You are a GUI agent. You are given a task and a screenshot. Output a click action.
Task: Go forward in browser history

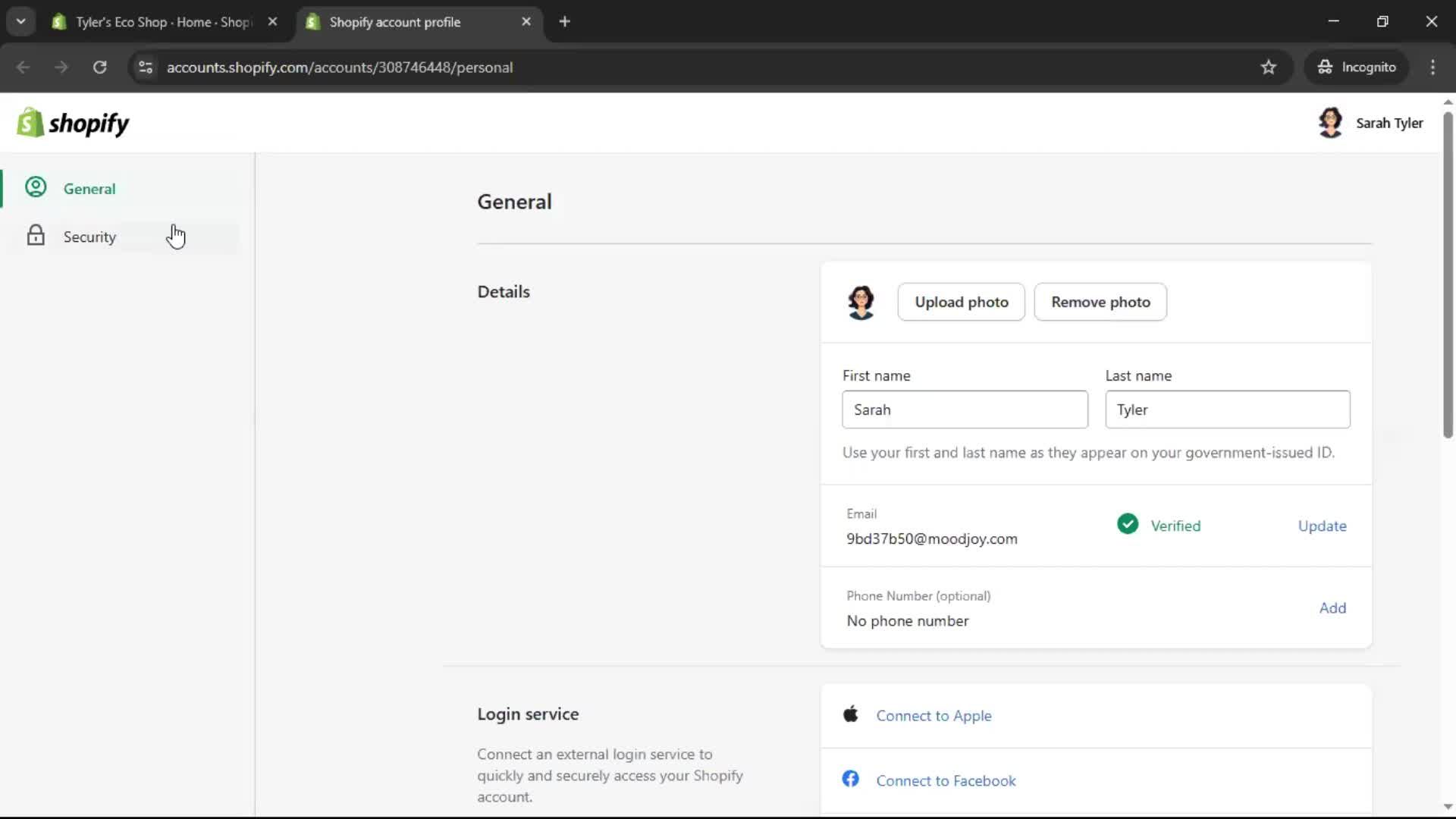pyautogui.click(x=61, y=67)
